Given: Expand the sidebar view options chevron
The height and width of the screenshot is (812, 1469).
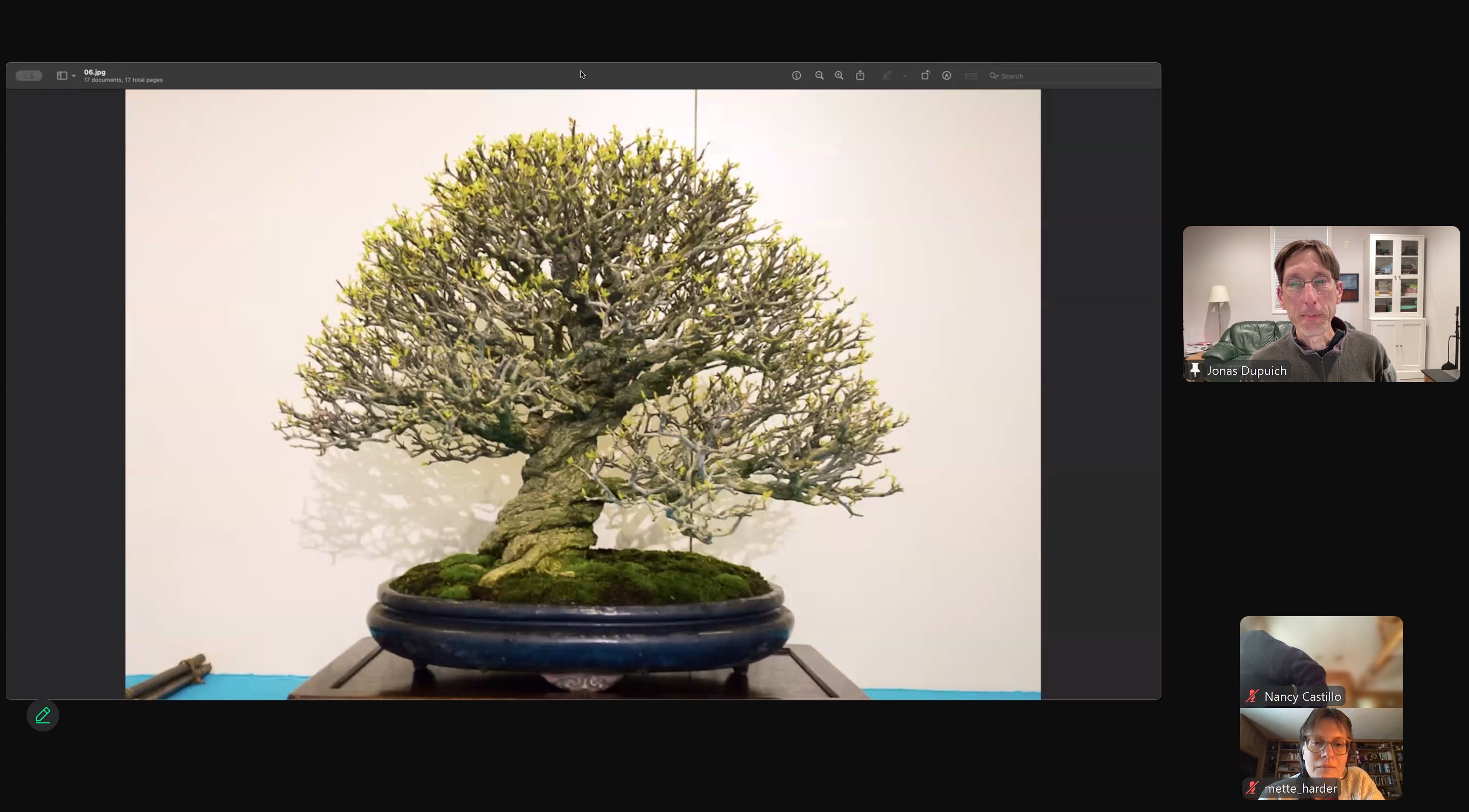Looking at the screenshot, I should [x=73, y=76].
